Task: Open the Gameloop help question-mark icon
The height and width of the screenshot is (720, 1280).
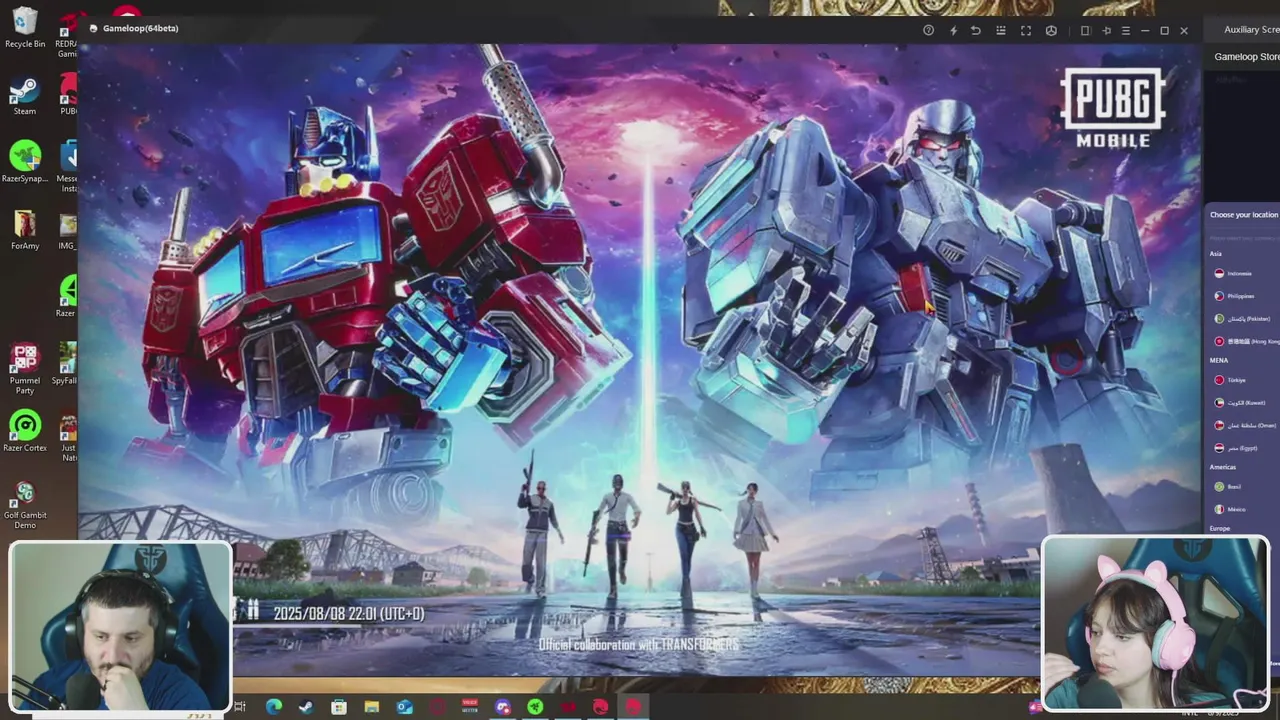Action: pos(928,31)
